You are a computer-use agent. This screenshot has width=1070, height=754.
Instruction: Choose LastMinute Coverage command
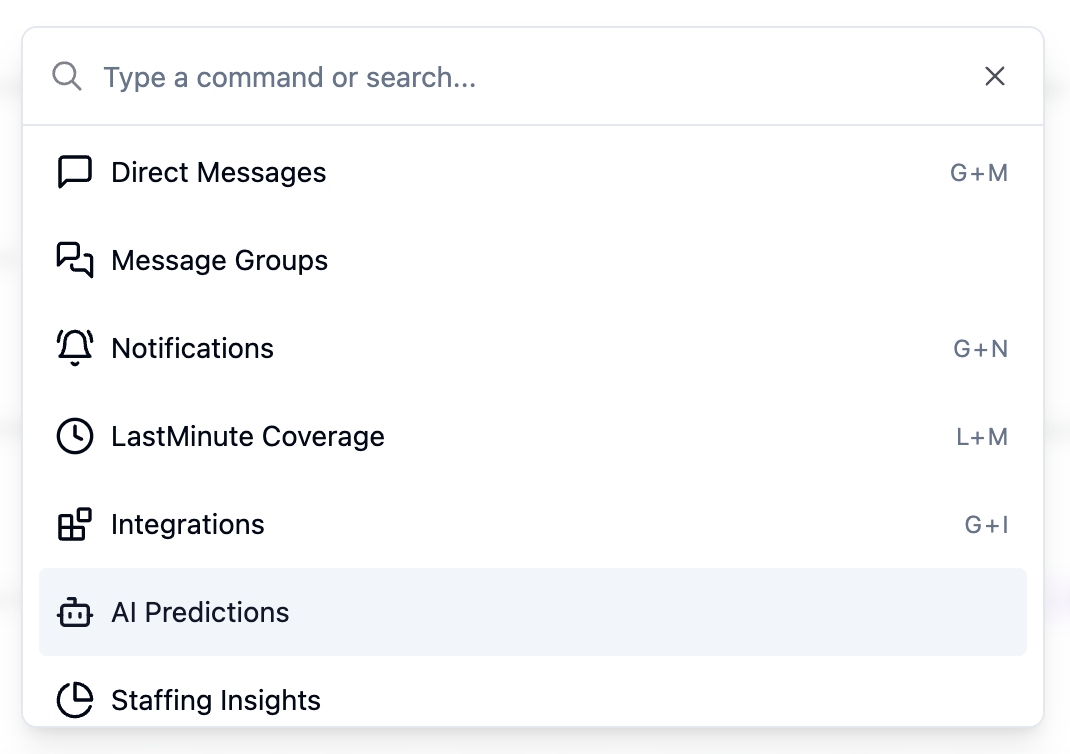coord(533,436)
